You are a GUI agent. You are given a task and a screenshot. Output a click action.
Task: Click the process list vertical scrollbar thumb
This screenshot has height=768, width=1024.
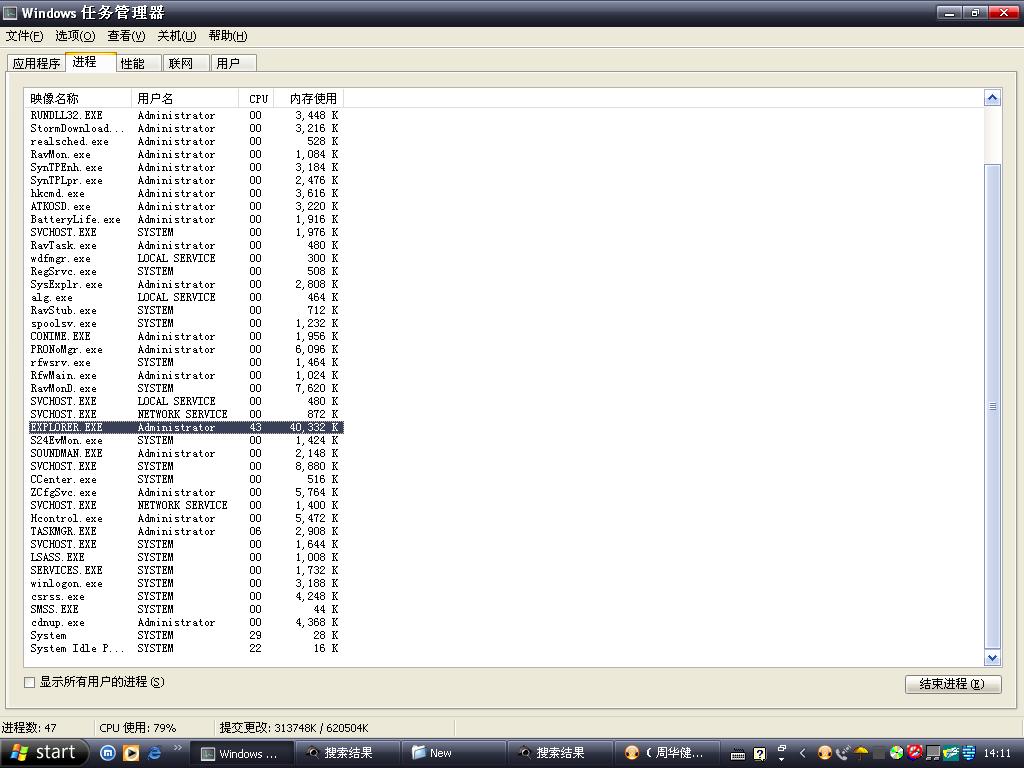[x=992, y=406]
